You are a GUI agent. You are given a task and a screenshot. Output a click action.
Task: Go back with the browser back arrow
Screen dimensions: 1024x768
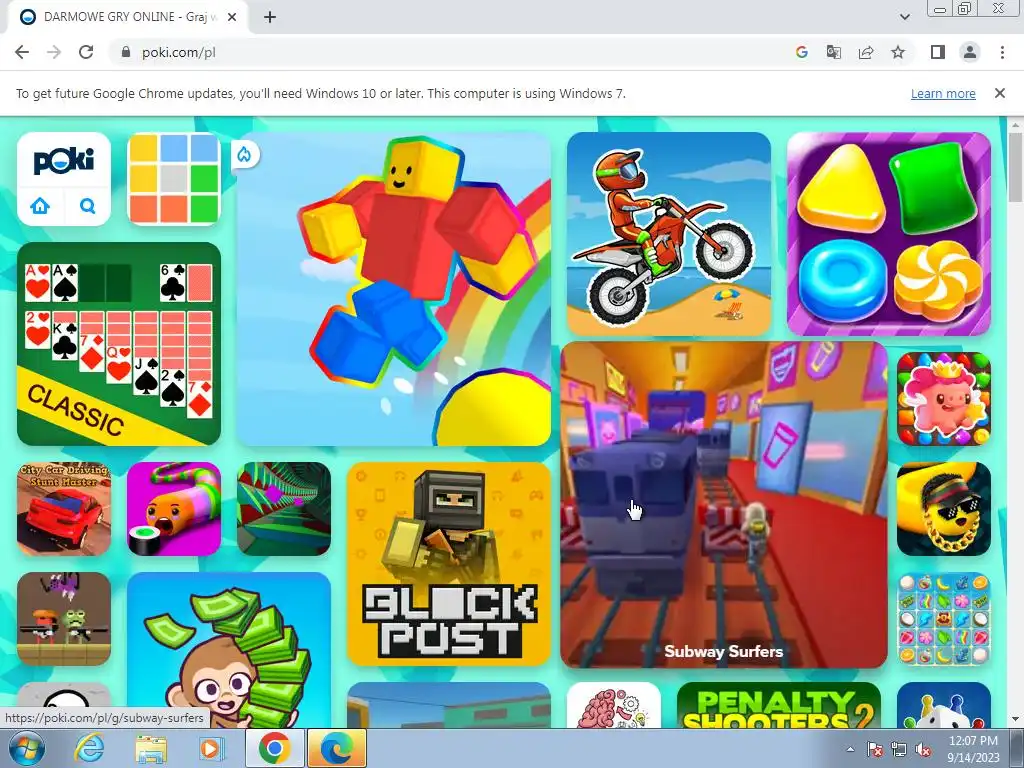click(x=22, y=52)
